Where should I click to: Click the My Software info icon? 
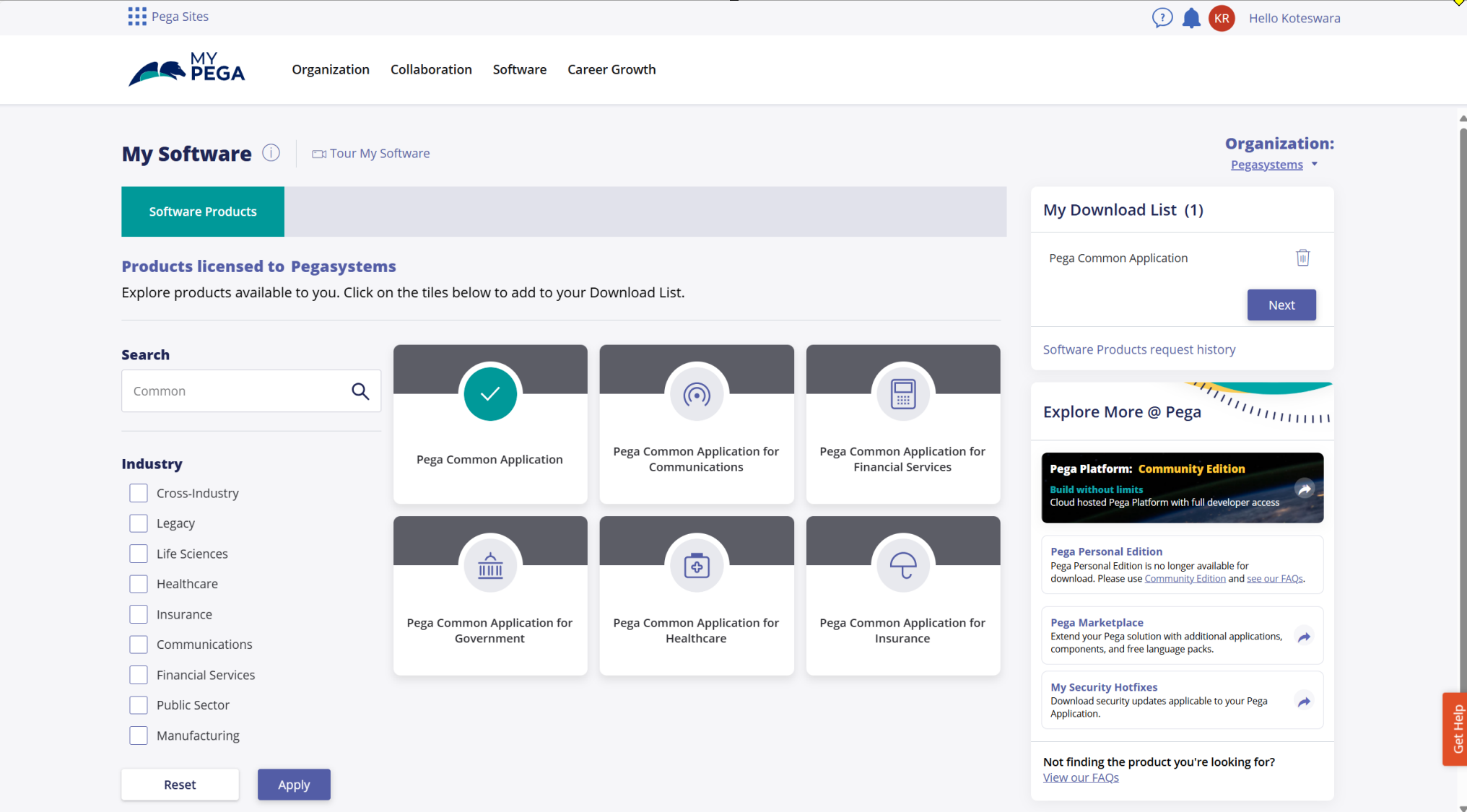pyautogui.click(x=271, y=153)
